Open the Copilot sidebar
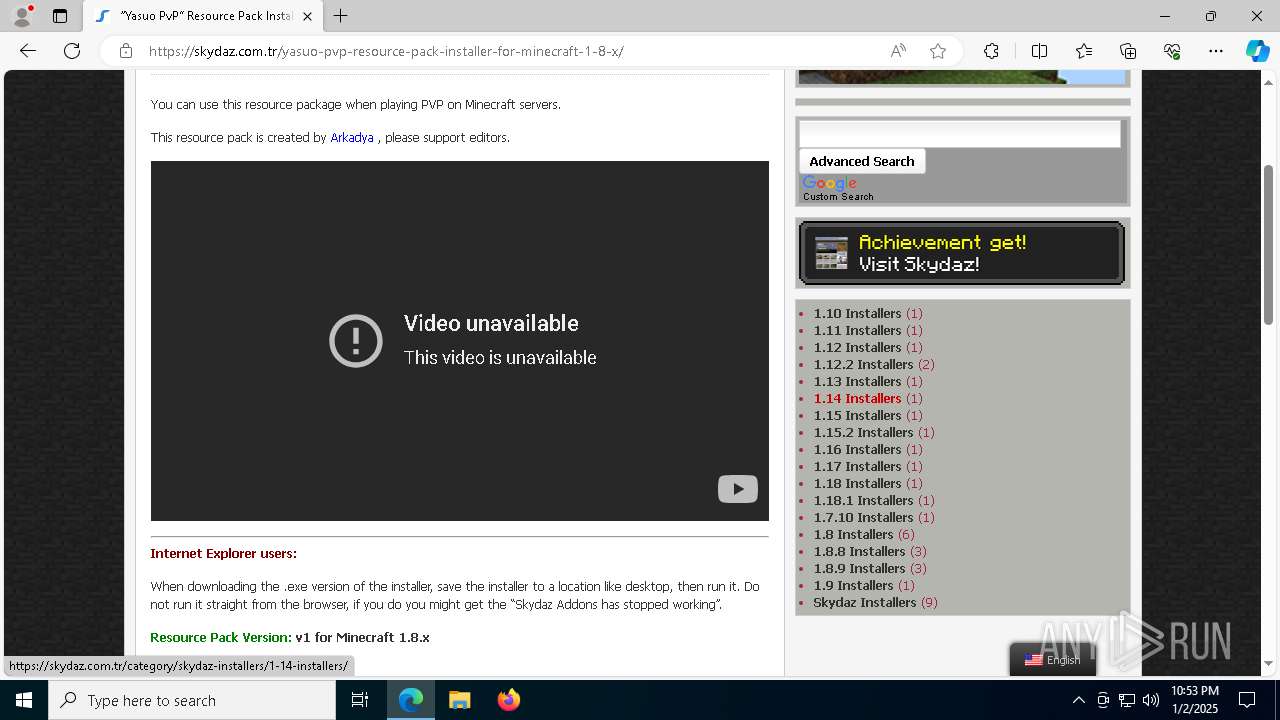1280x720 pixels. [x=1257, y=51]
